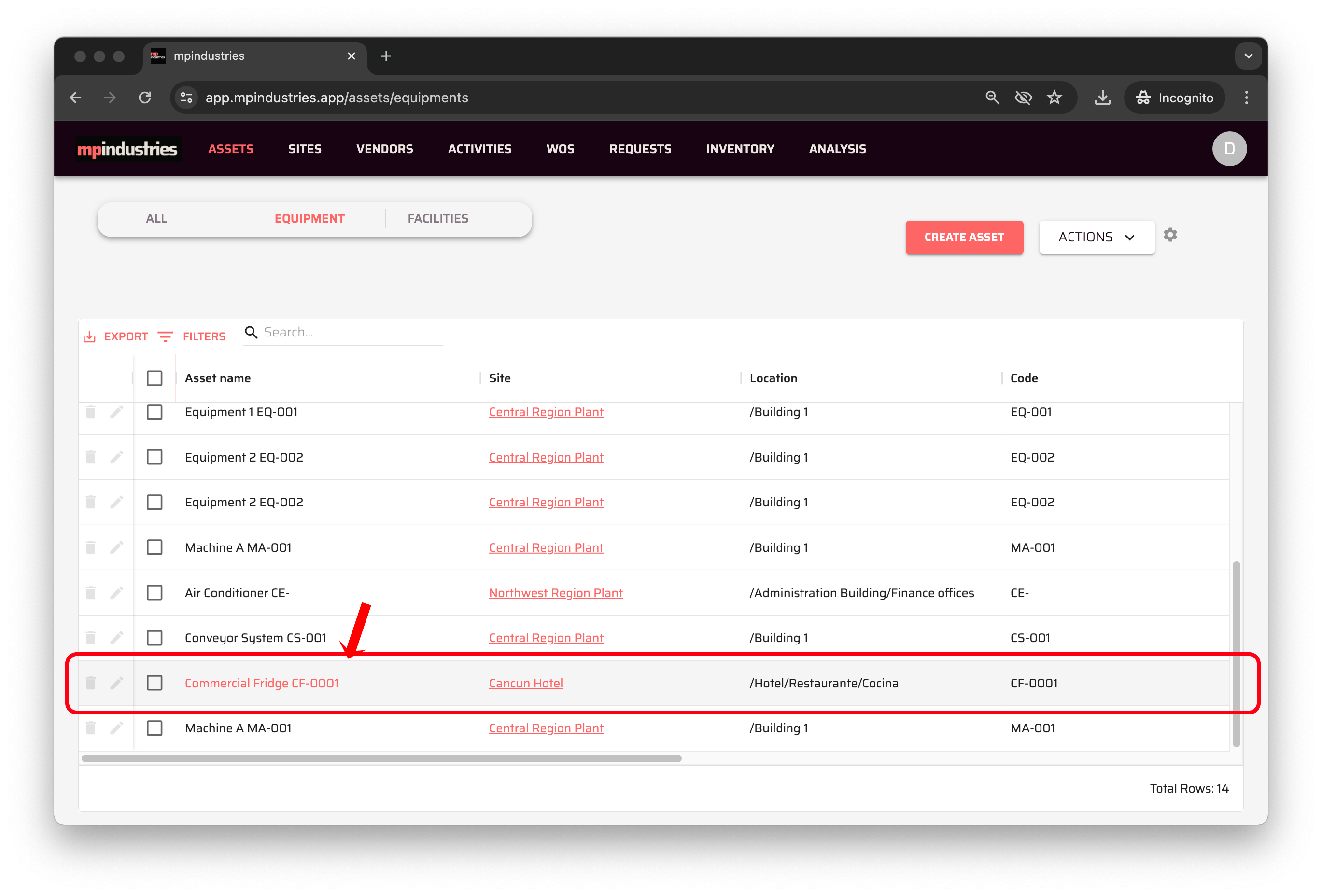Select the Air Conditioner CE- row checkbox
The image size is (1322, 896).
(x=154, y=593)
